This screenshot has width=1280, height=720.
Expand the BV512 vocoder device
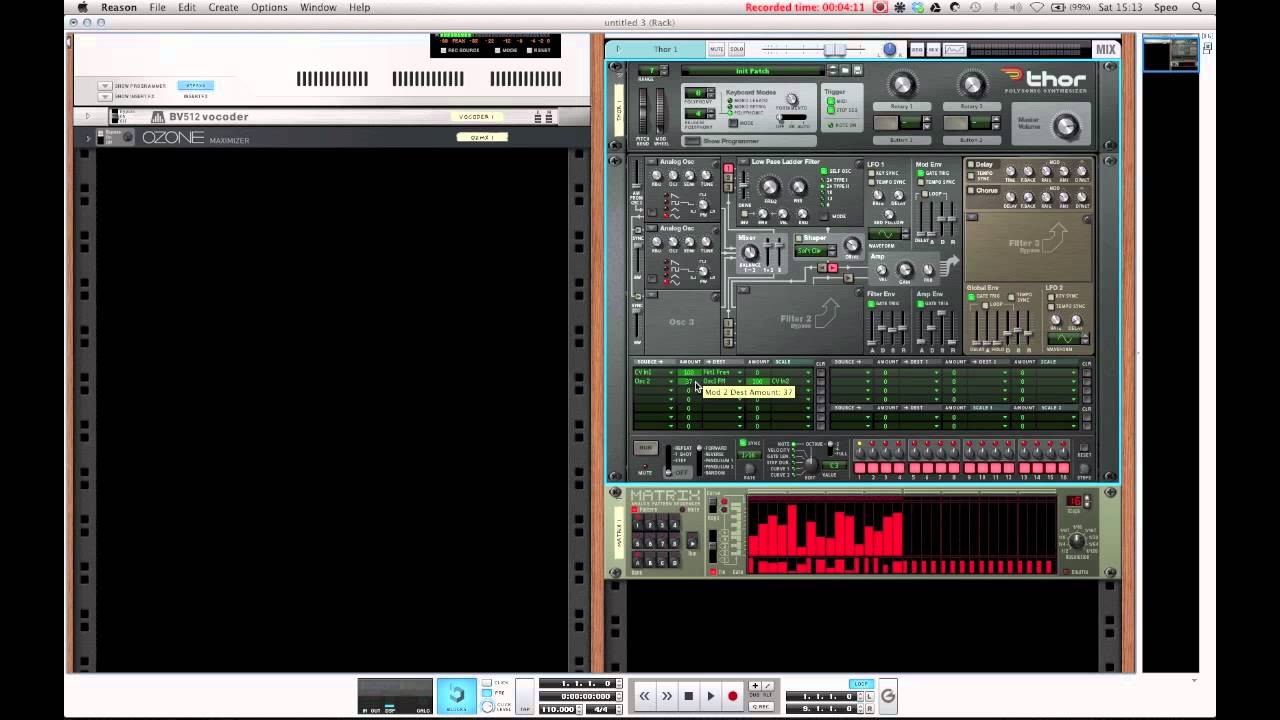[87, 116]
